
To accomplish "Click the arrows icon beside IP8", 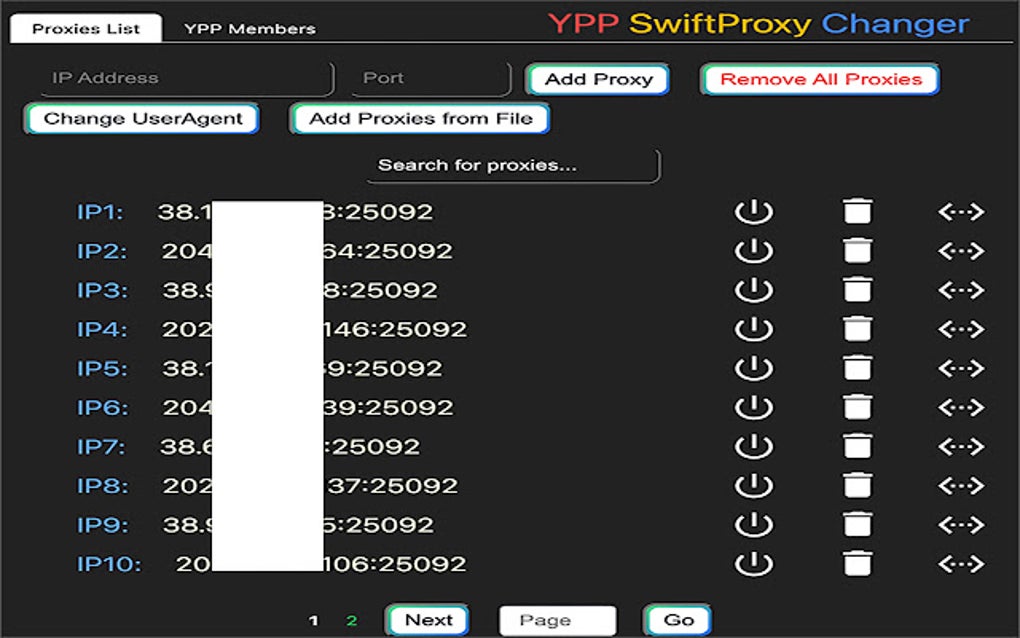I will (962, 484).
